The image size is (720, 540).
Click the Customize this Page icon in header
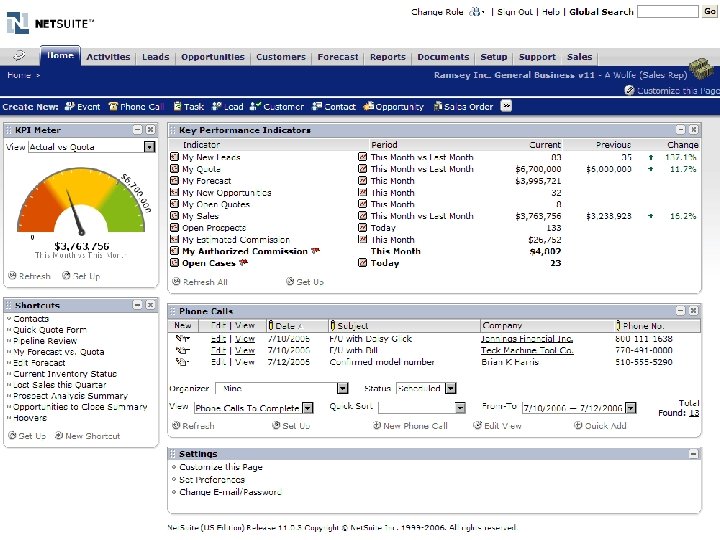[630, 90]
